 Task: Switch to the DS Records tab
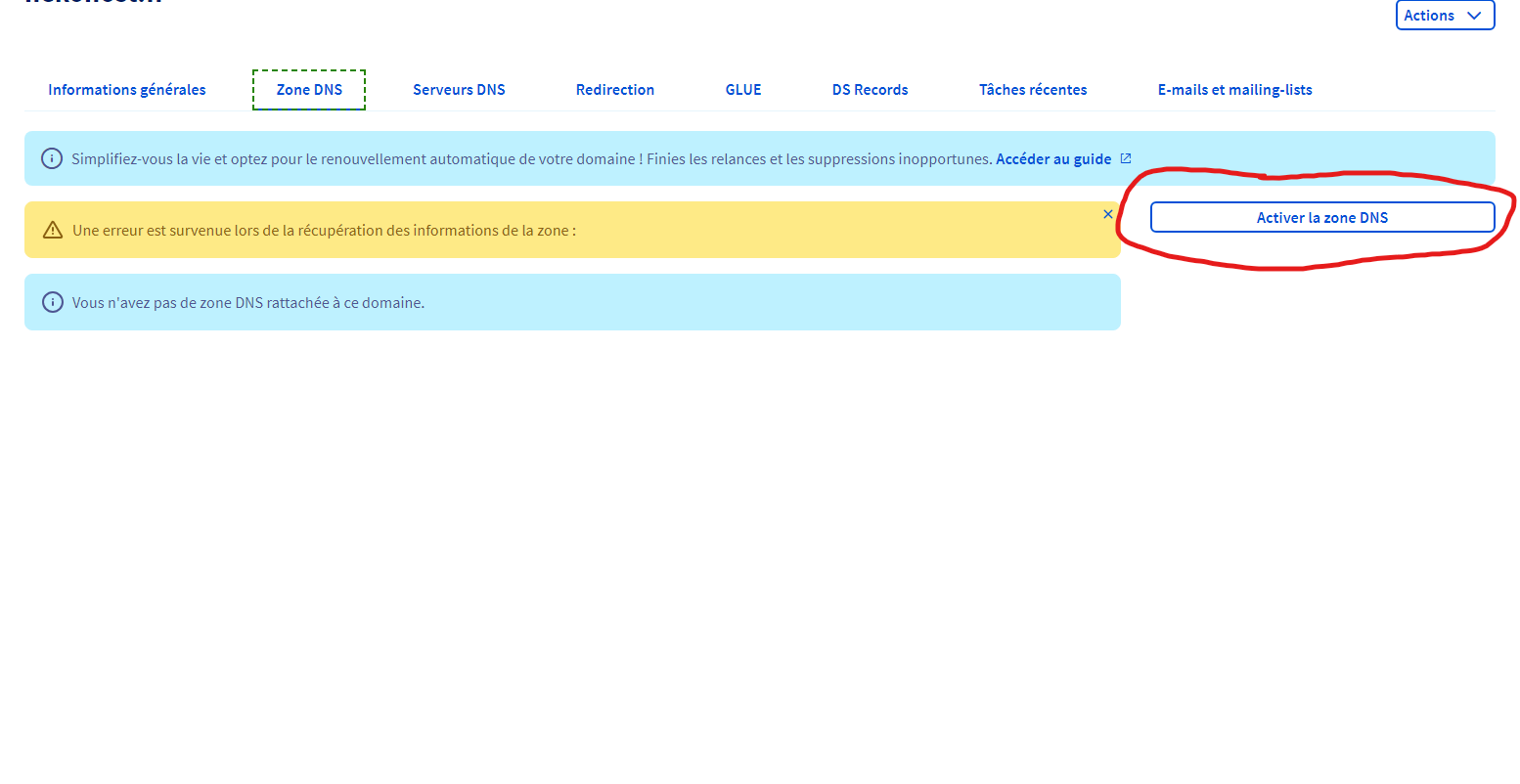click(870, 90)
